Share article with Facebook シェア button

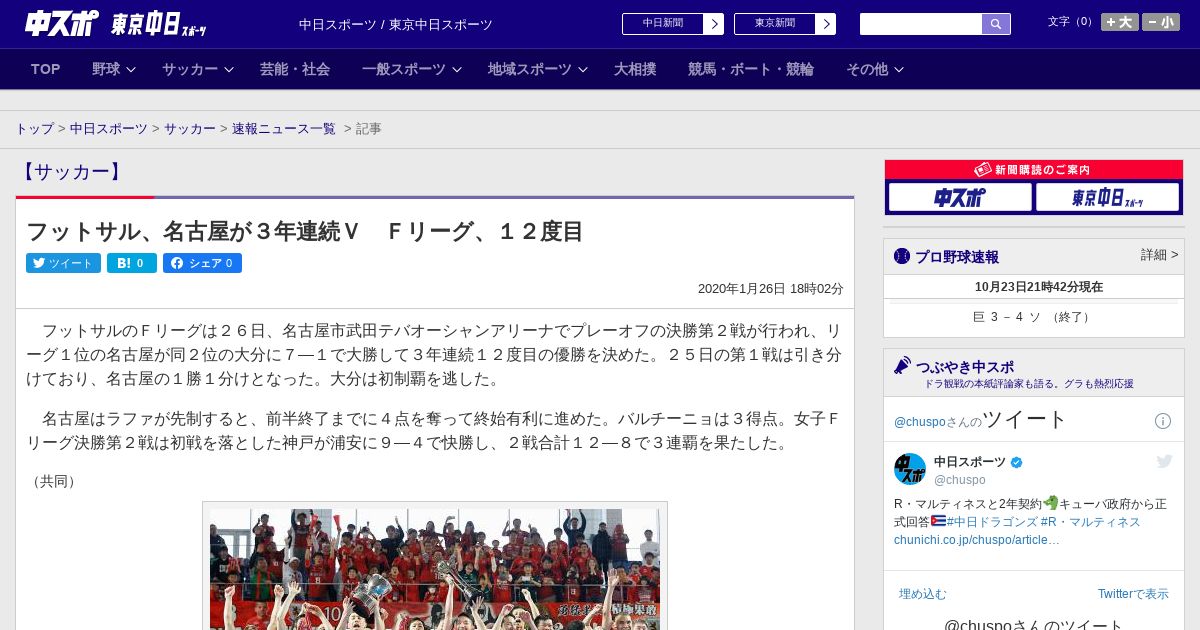coord(202,263)
